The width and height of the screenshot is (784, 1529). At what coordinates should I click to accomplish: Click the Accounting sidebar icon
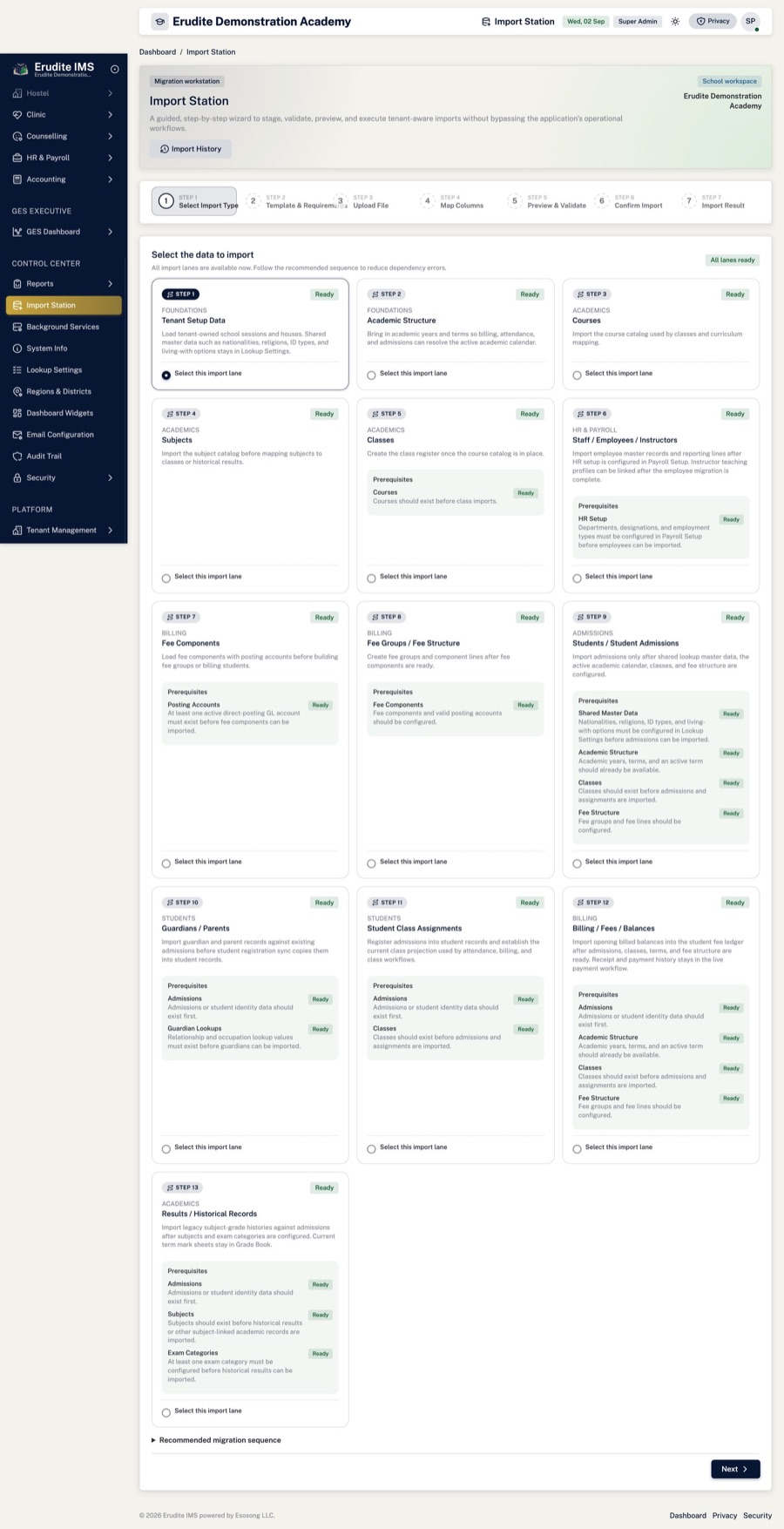point(17,179)
